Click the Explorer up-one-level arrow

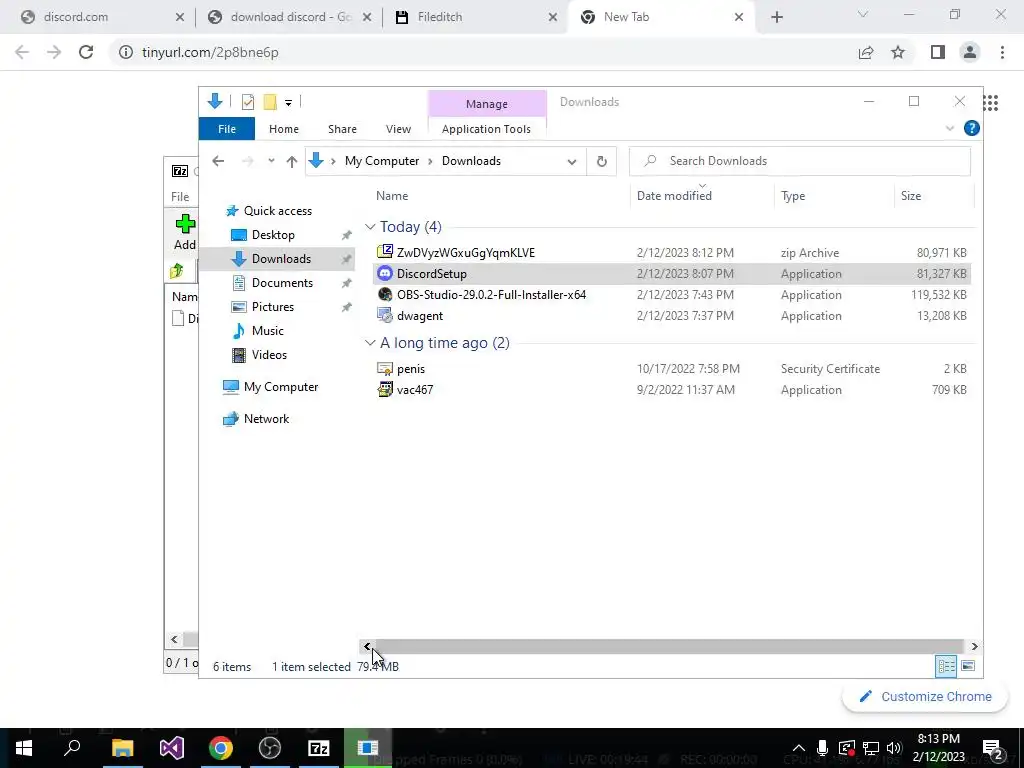(x=291, y=161)
